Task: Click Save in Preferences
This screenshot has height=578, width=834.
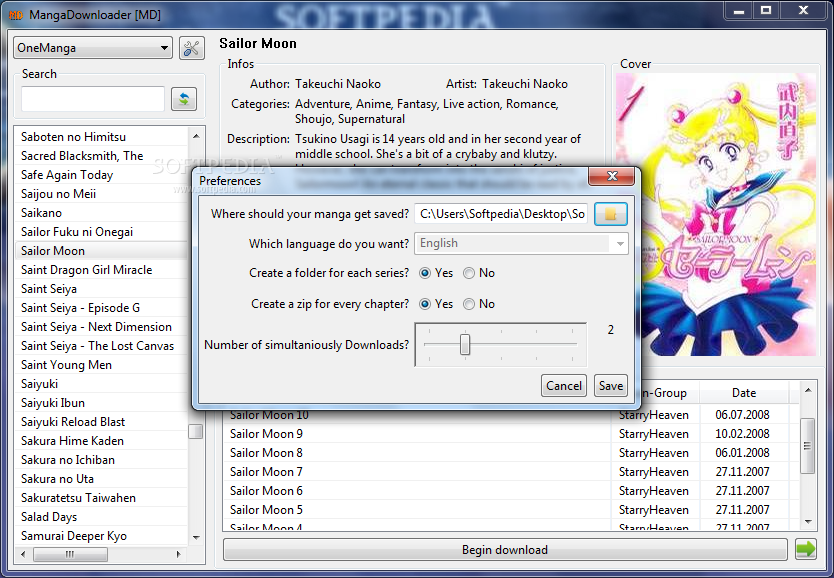Action: [611, 386]
